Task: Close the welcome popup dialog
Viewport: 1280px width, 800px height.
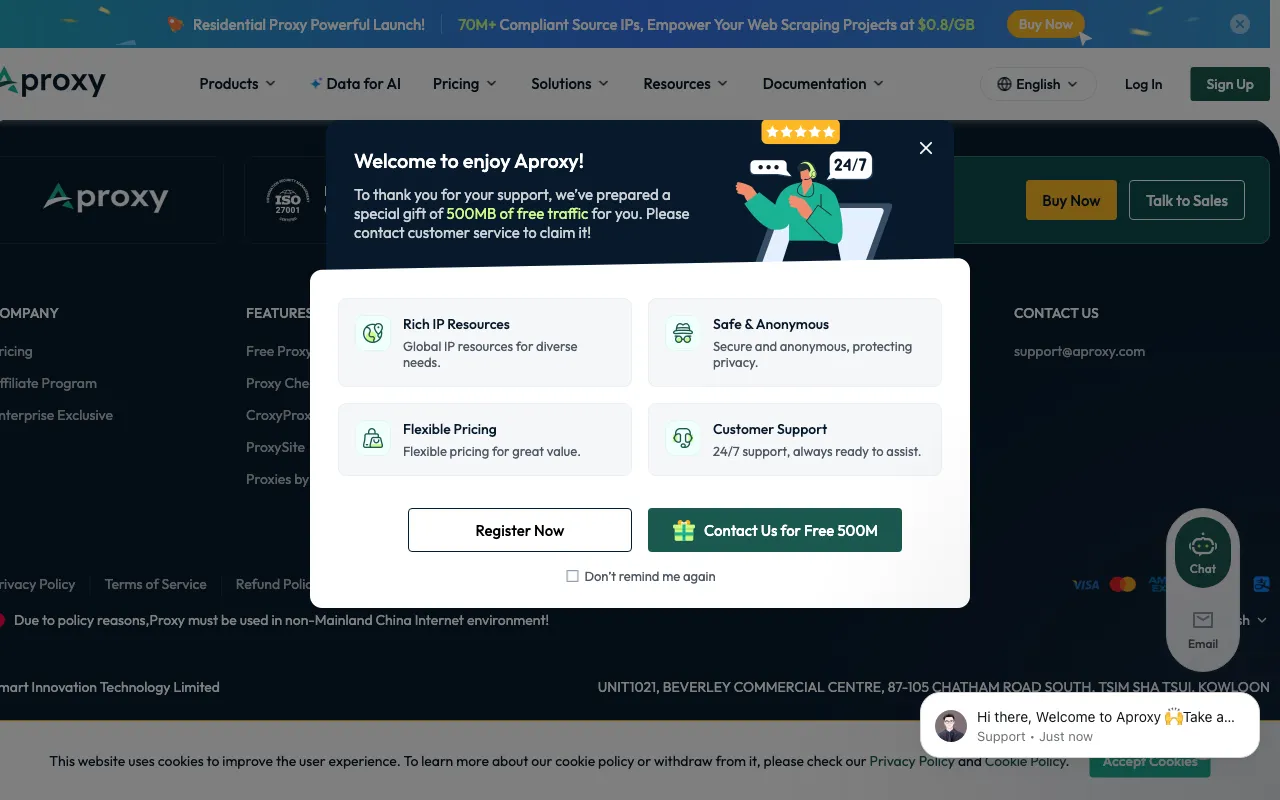Action: point(926,148)
